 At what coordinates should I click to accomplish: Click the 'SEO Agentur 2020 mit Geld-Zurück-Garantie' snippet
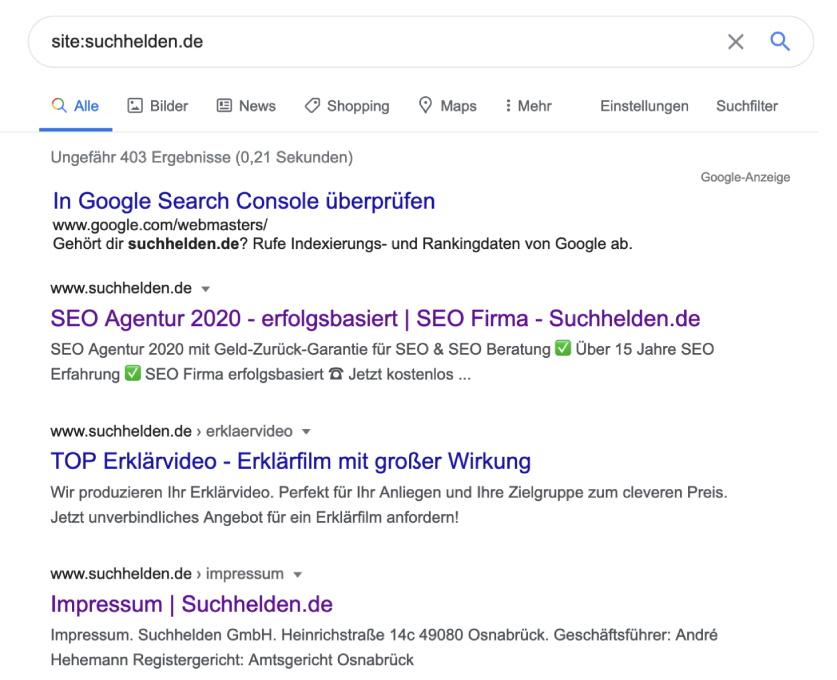point(382,361)
